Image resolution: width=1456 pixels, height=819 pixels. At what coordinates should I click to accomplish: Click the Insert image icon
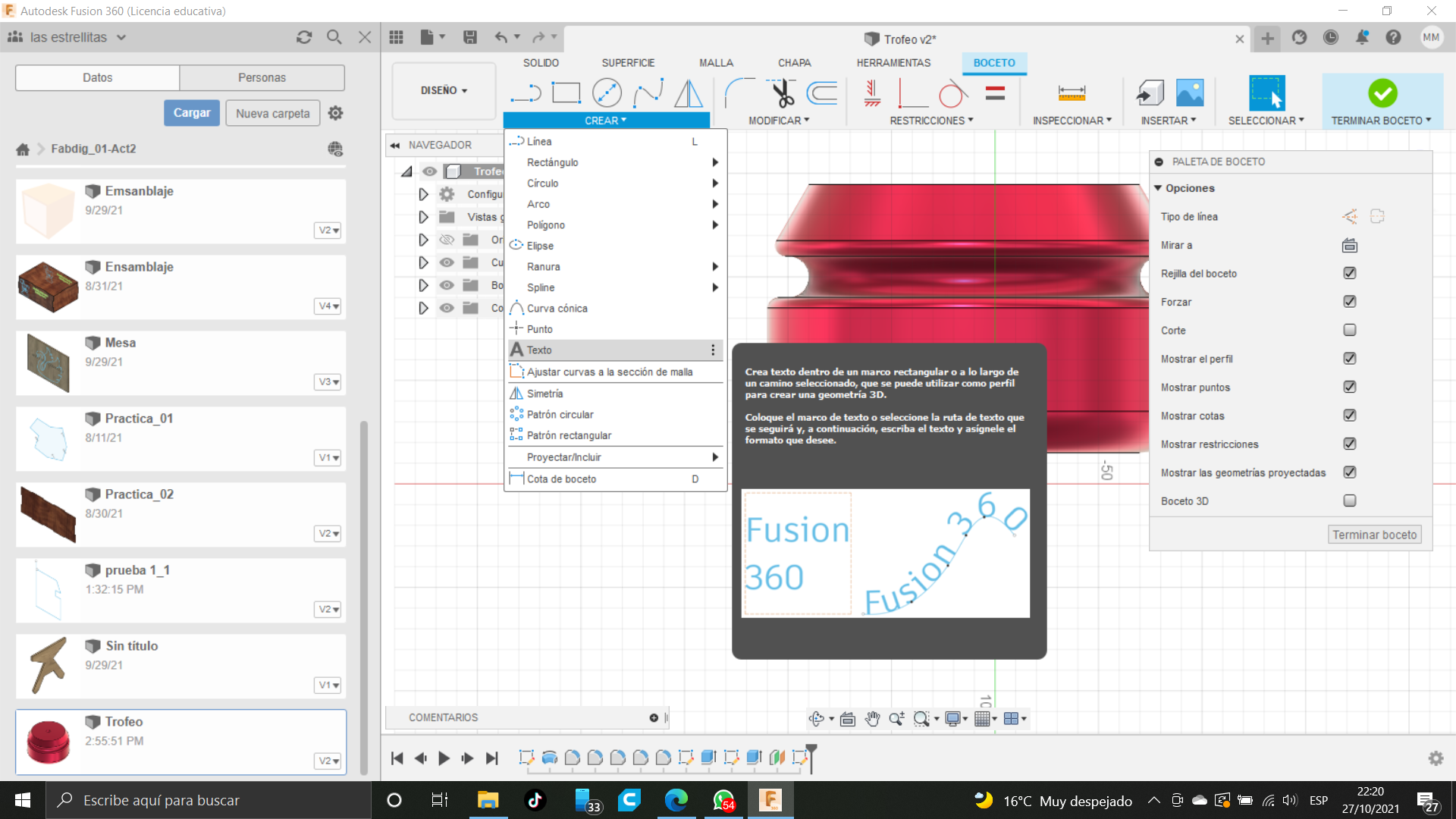point(1189,93)
